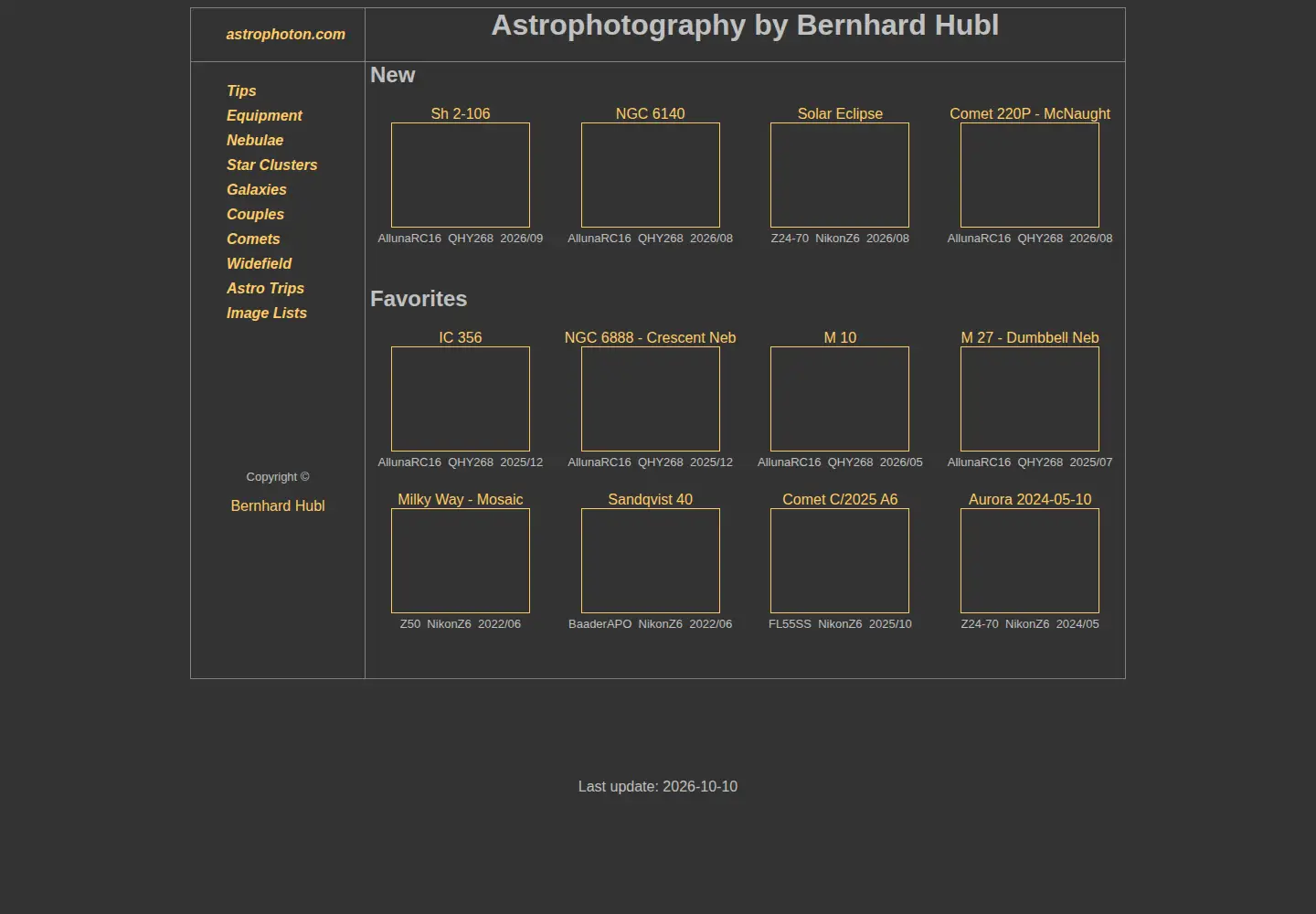
Task: Open the Image Lists page
Action: click(x=267, y=313)
